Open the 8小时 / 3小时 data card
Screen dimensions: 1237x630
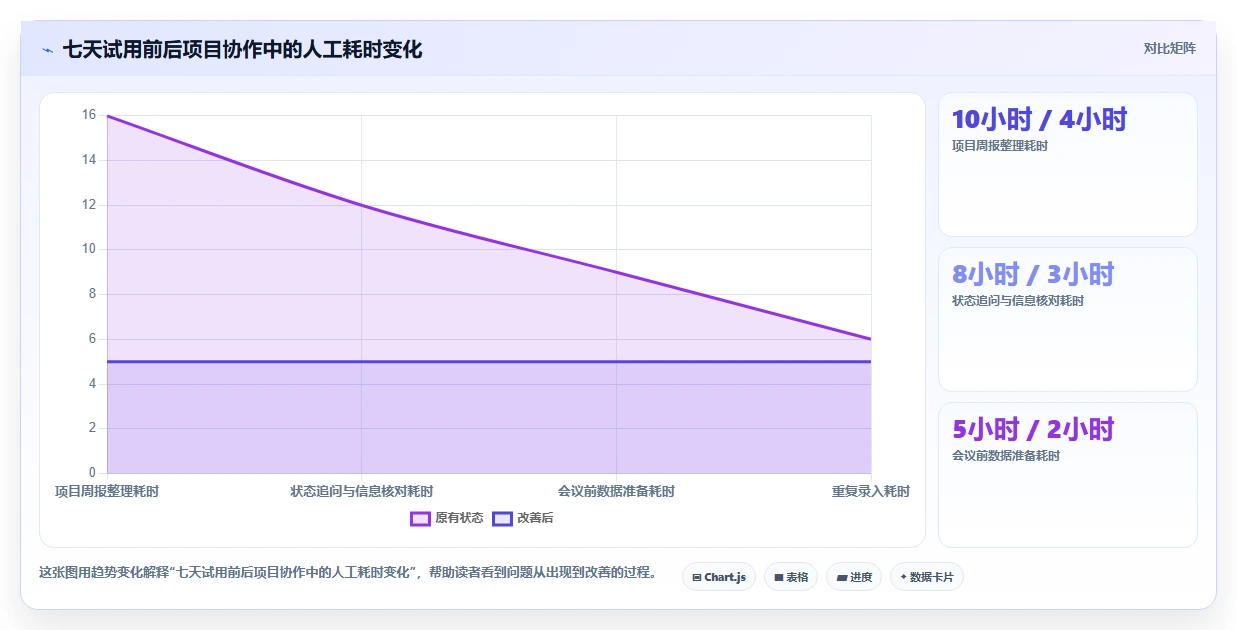tap(1067, 319)
